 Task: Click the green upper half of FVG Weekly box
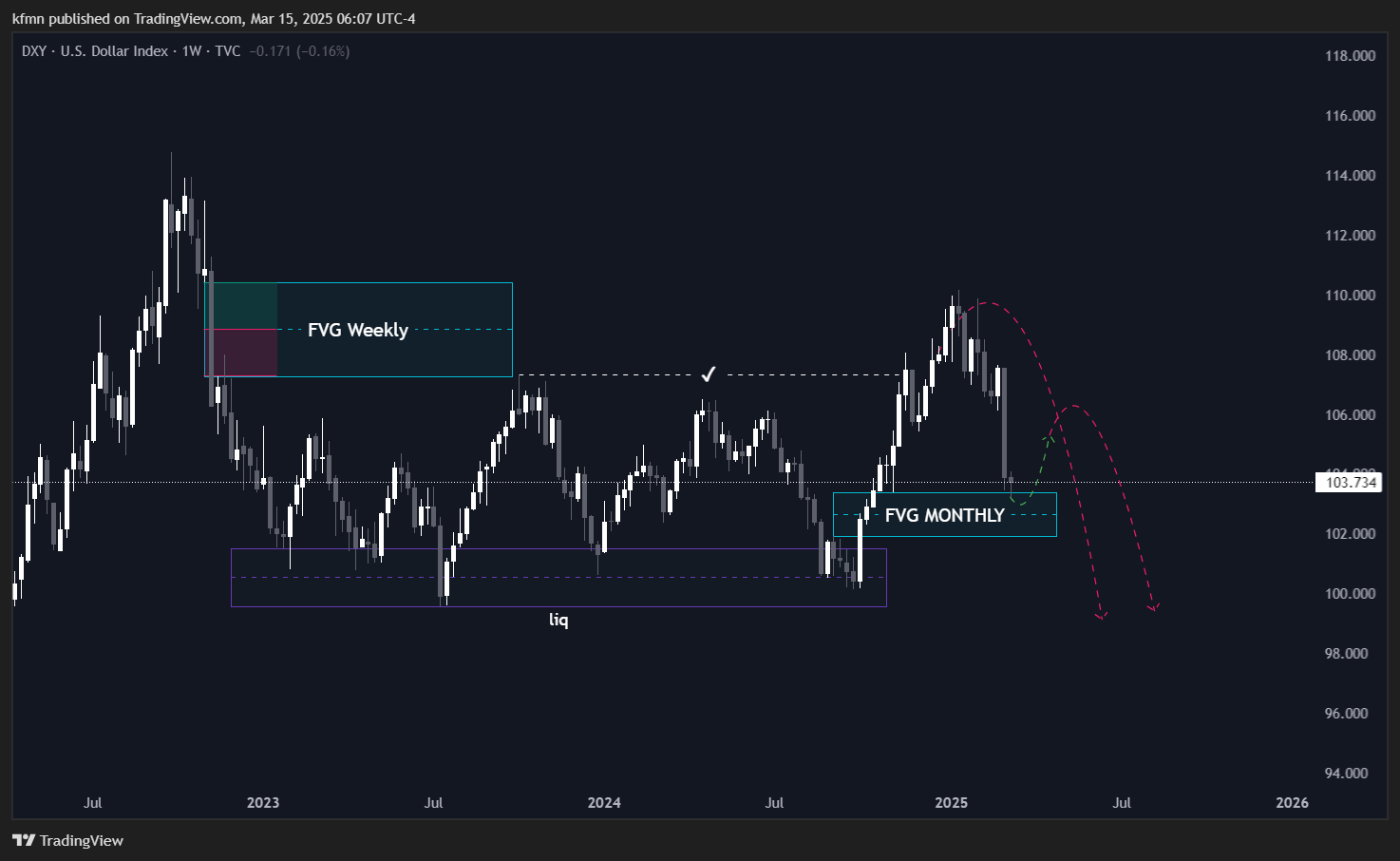[x=241, y=306]
